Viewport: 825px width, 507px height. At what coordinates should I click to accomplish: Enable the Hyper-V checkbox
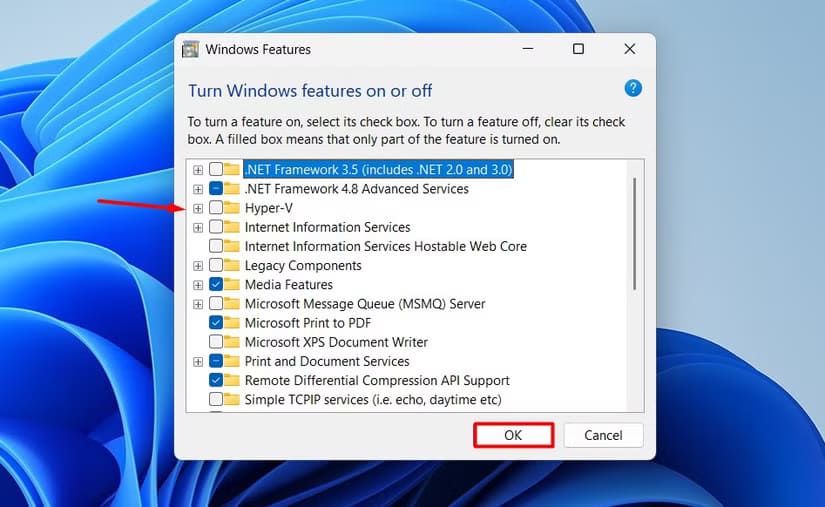coord(216,208)
